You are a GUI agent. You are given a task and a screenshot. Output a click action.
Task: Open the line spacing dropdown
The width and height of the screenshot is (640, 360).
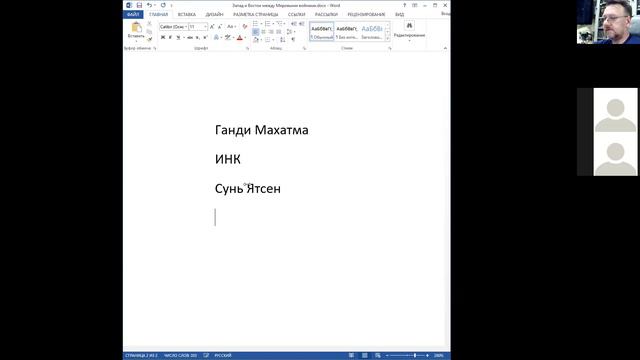coord(290,32)
